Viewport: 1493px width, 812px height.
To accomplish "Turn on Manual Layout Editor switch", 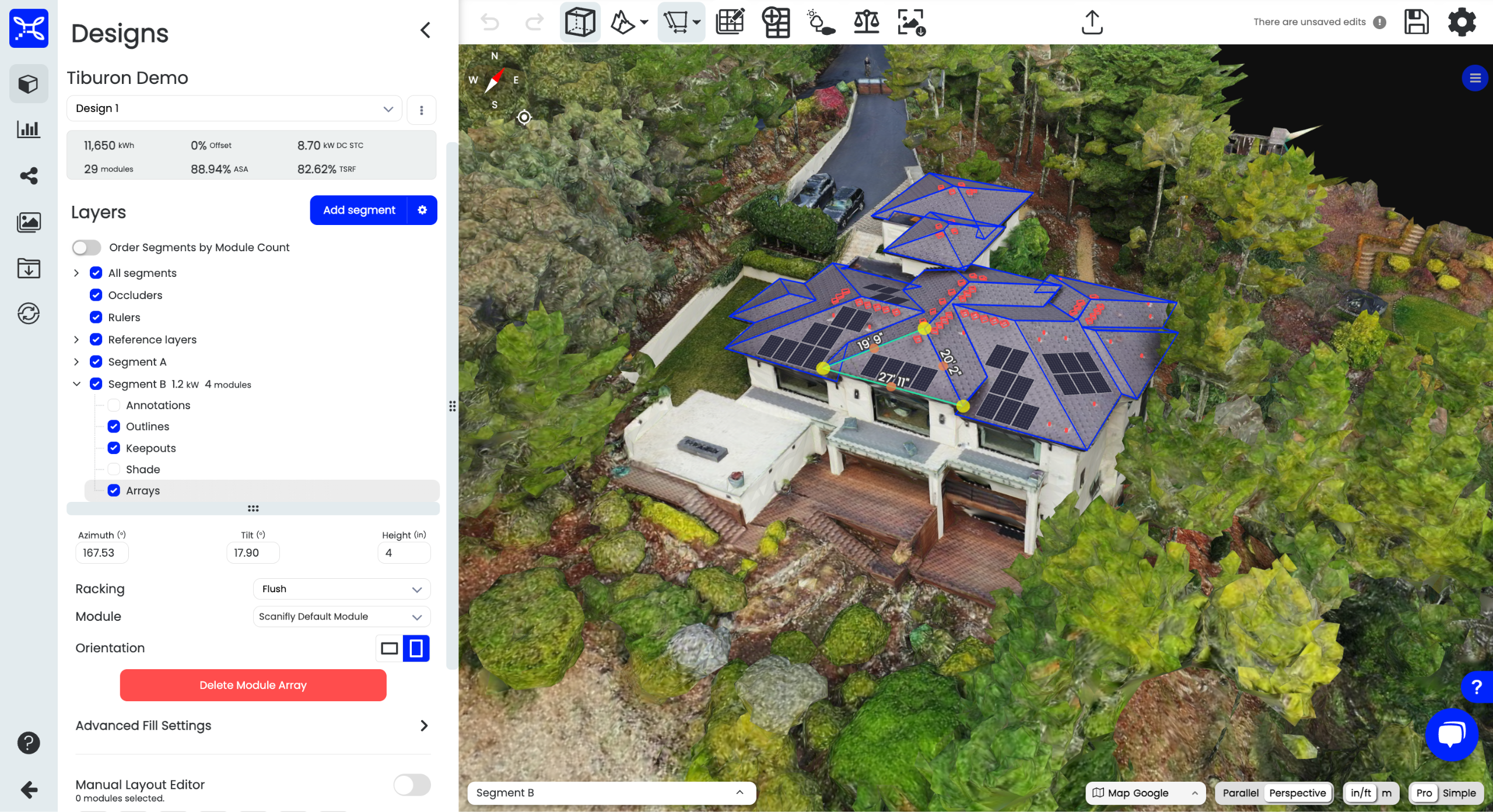I will point(412,785).
